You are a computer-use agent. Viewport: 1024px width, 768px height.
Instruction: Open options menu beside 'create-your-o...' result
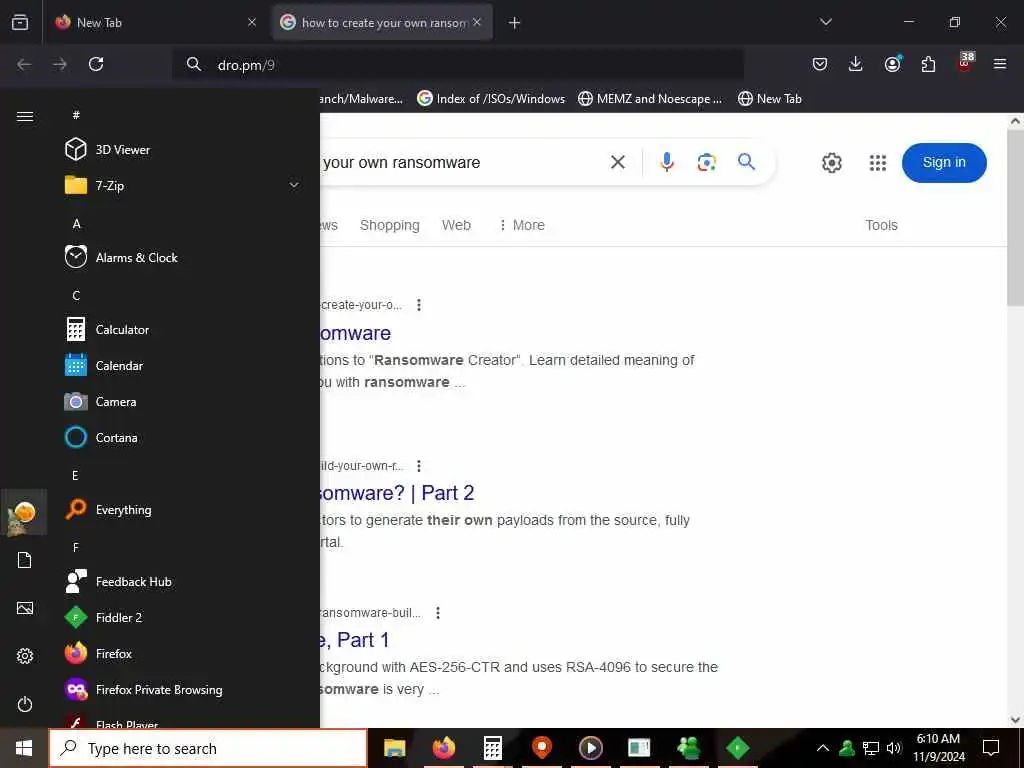[x=419, y=305]
